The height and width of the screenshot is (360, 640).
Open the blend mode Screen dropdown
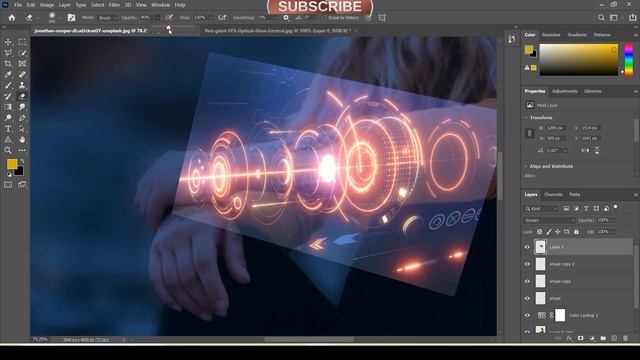[x=549, y=220]
